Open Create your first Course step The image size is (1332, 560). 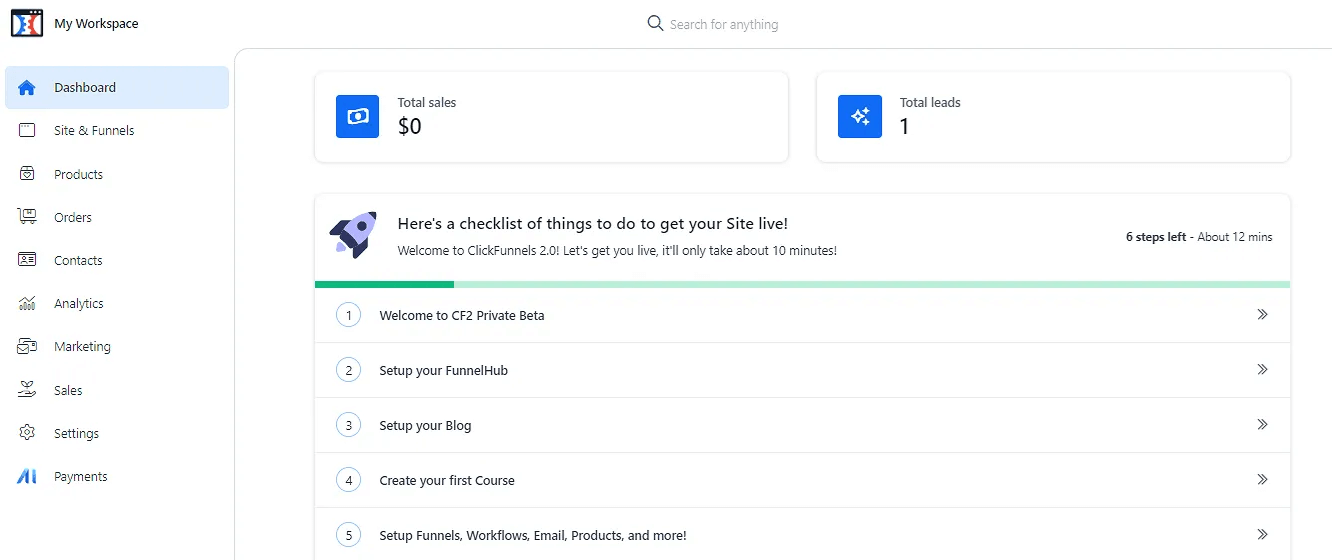[x=802, y=480]
